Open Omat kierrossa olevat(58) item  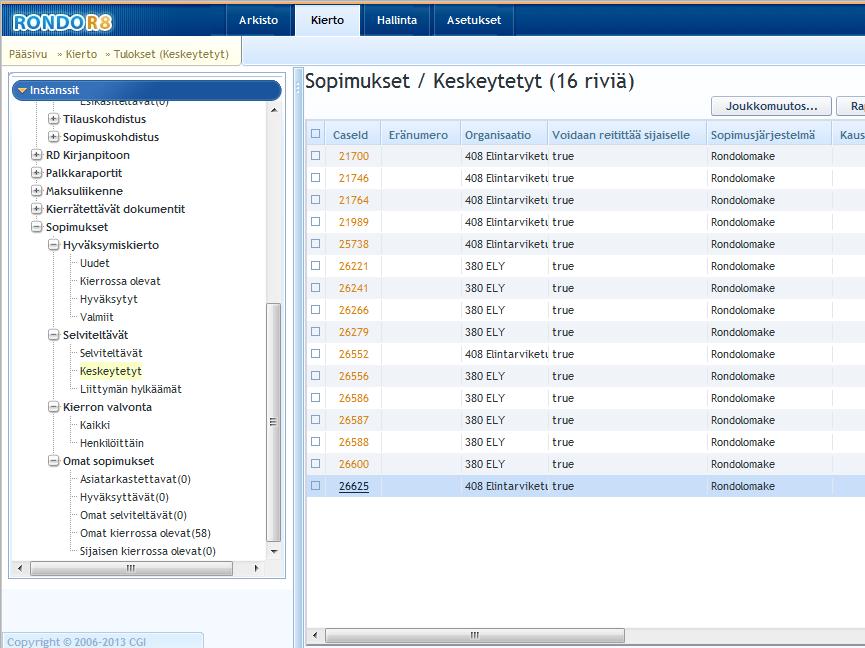coord(146,533)
